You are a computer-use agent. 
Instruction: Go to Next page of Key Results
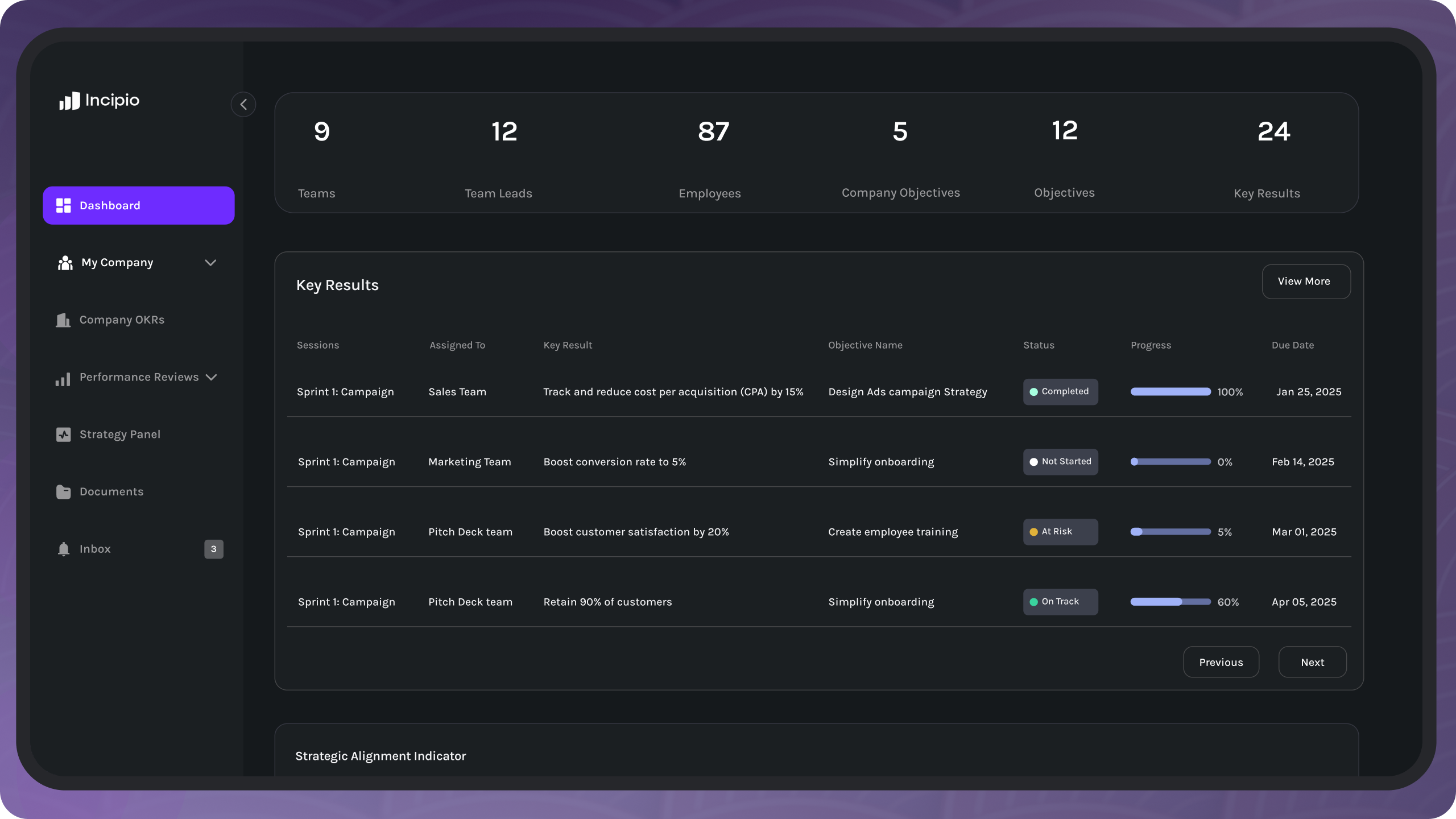[1312, 662]
